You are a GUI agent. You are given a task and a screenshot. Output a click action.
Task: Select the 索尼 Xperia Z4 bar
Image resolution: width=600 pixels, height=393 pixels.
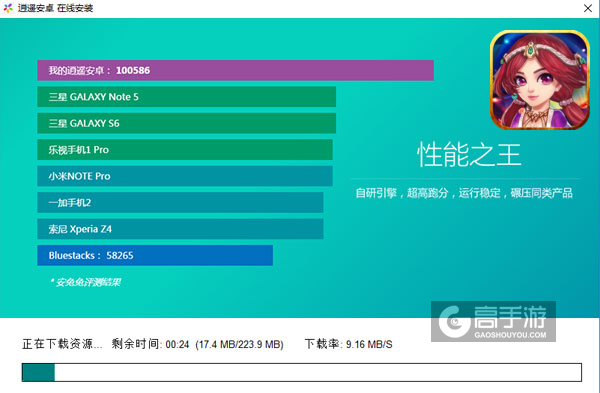point(180,229)
